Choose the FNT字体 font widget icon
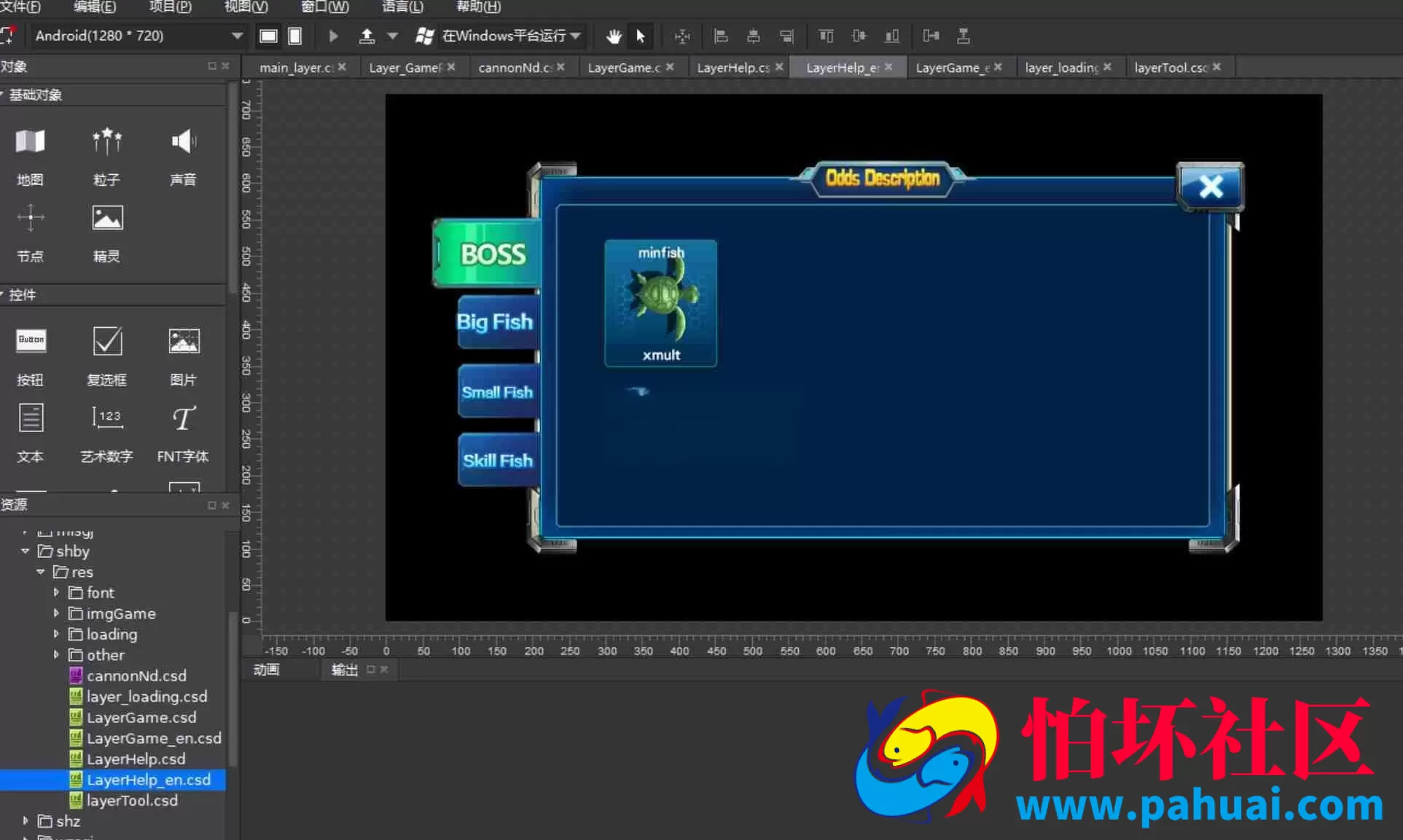This screenshot has height=840, width=1403. point(183,418)
